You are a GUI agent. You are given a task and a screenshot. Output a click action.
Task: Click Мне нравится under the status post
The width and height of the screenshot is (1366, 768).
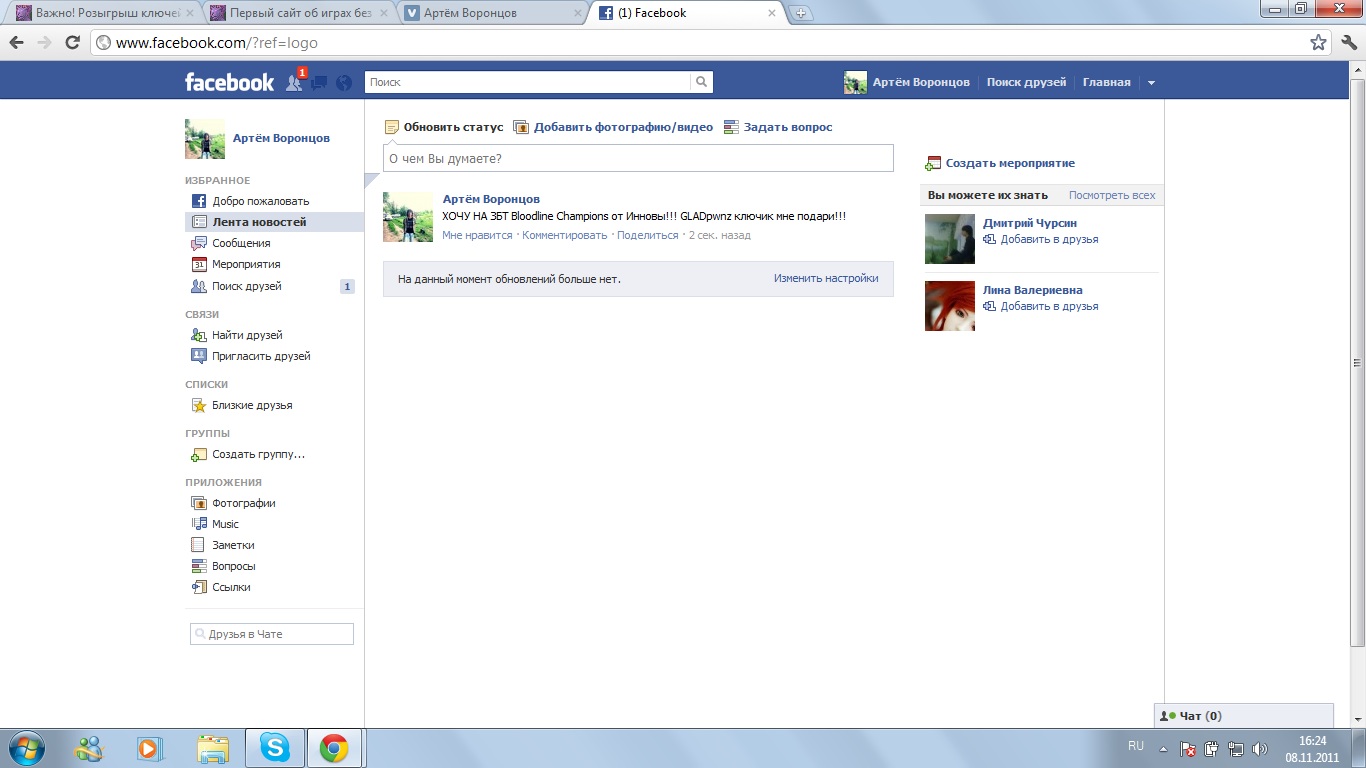[x=477, y=235]
